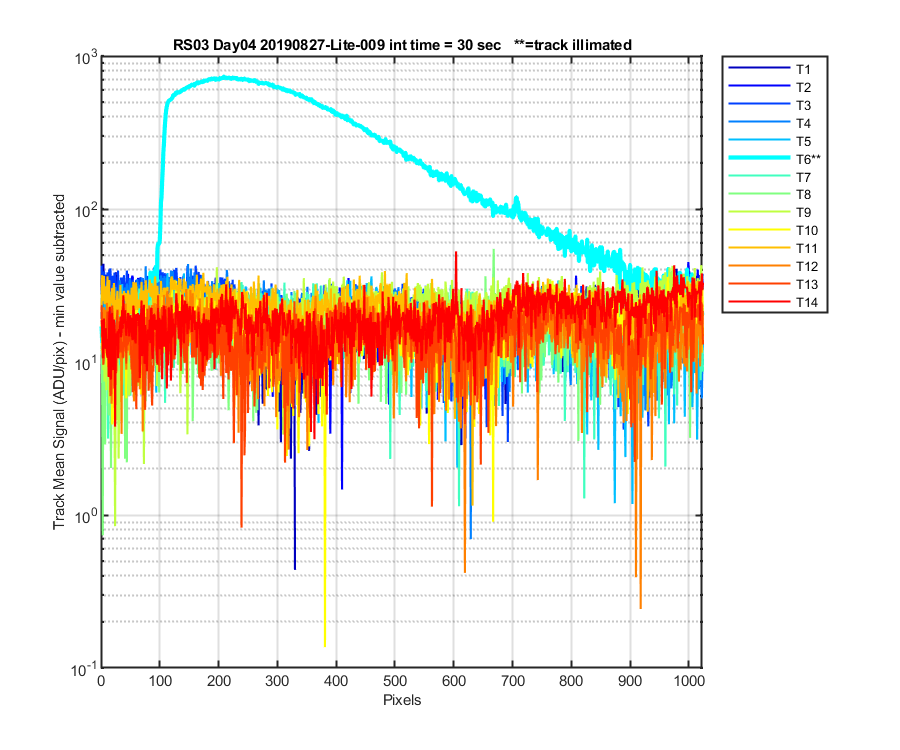Click the T12 orange legend line
The height and width of the screenshot is (750, 900).
pyautogui.click(x=759, y=266)
